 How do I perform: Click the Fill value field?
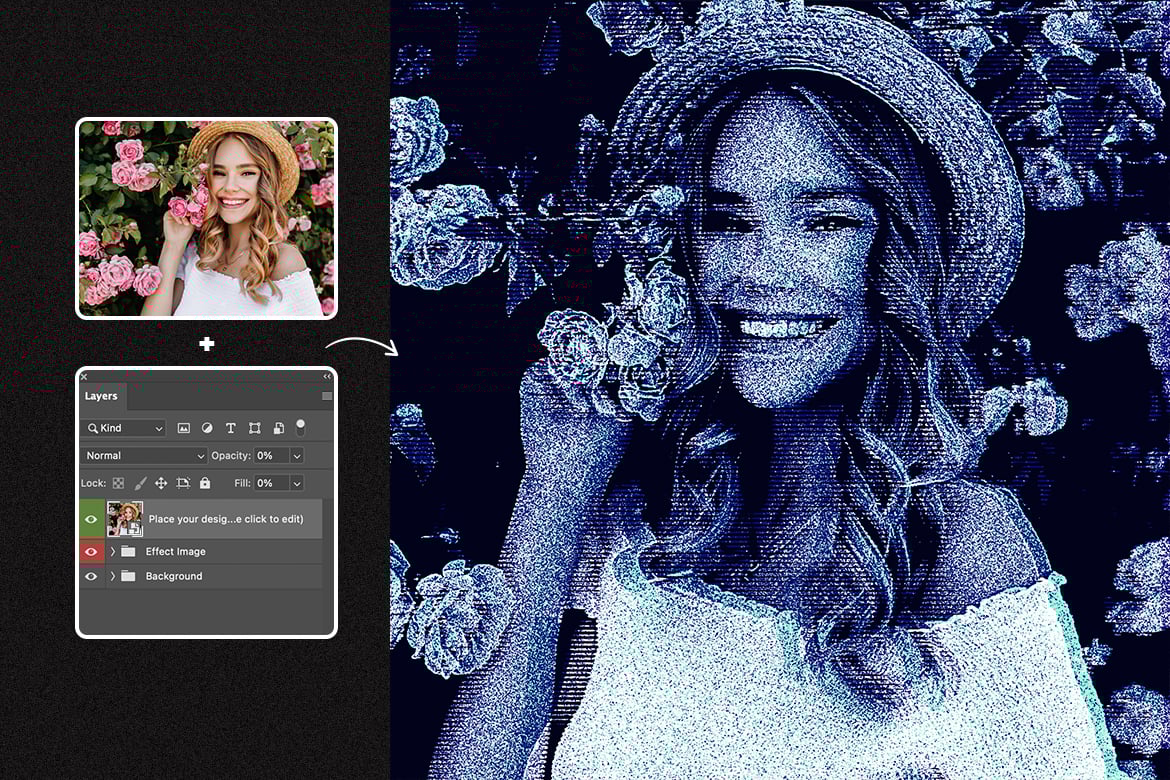pyautogui.click(x=271, y=483)
